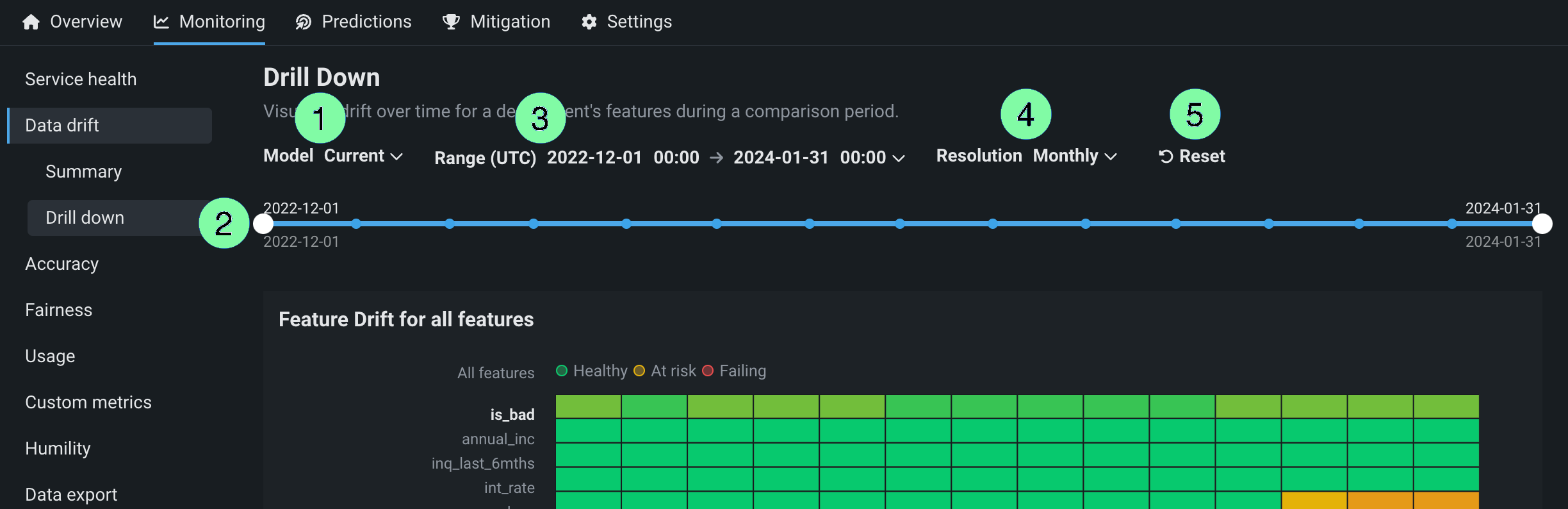Go to the Accuracy section

(61, 263)
